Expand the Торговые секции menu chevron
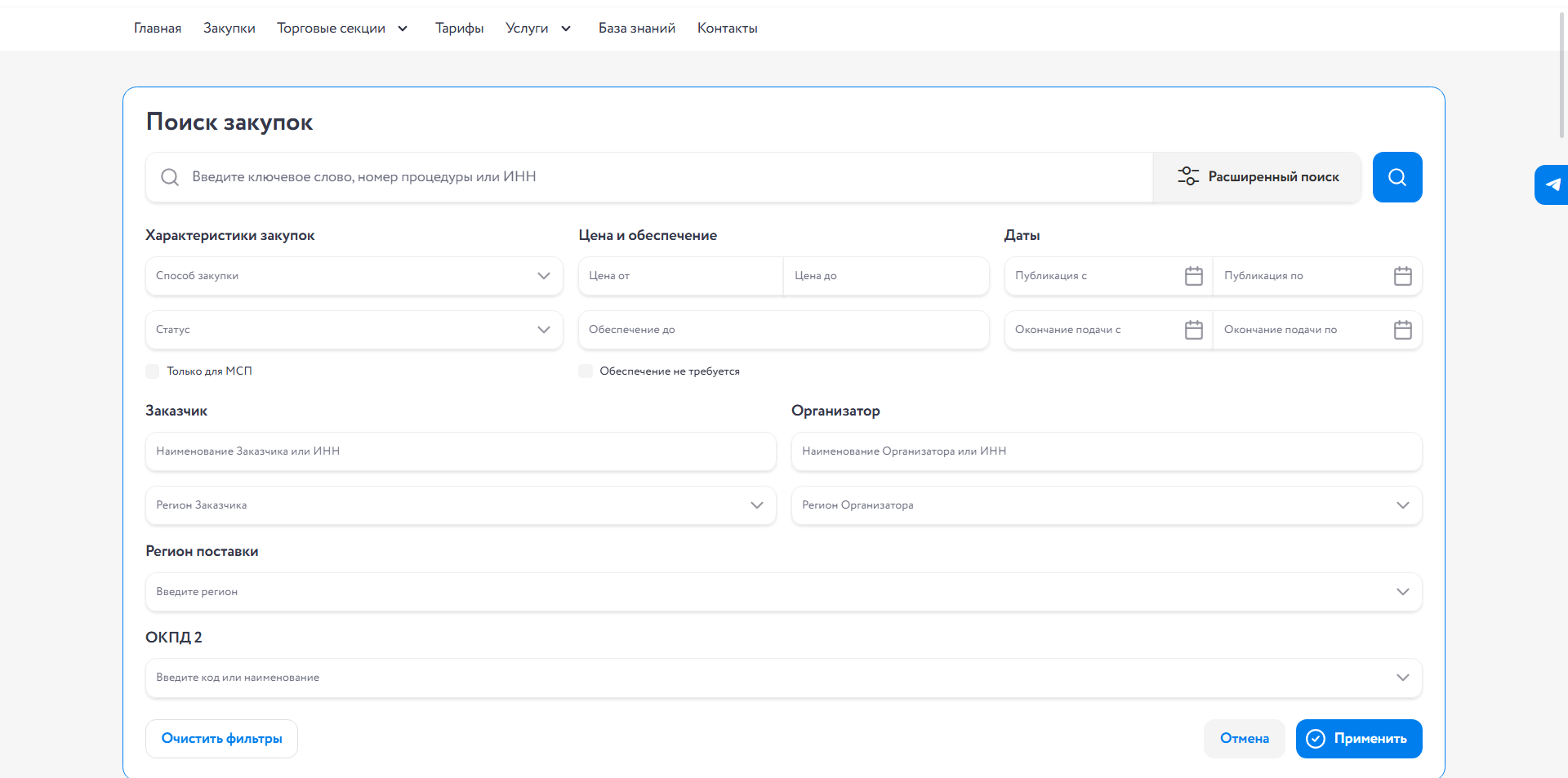The width and height of the screenshot is (1568, 778). (x=403, y=29)
